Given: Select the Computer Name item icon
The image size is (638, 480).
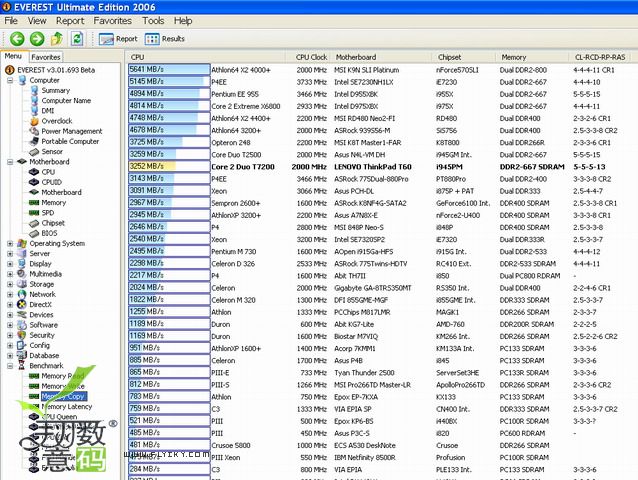Looking at the screenshot, I should (x=35, y=100).
